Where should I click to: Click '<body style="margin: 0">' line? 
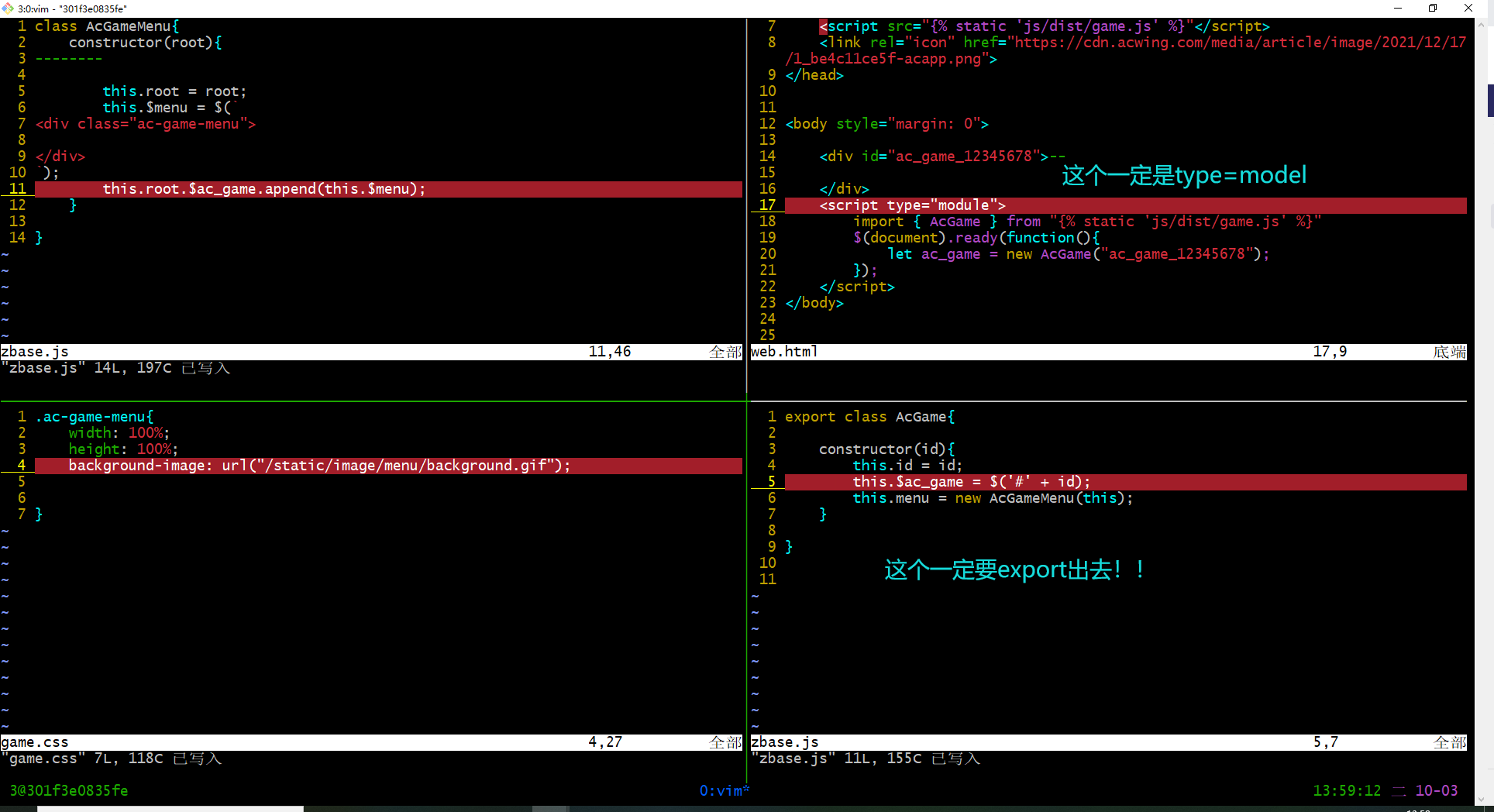[887, 124]
